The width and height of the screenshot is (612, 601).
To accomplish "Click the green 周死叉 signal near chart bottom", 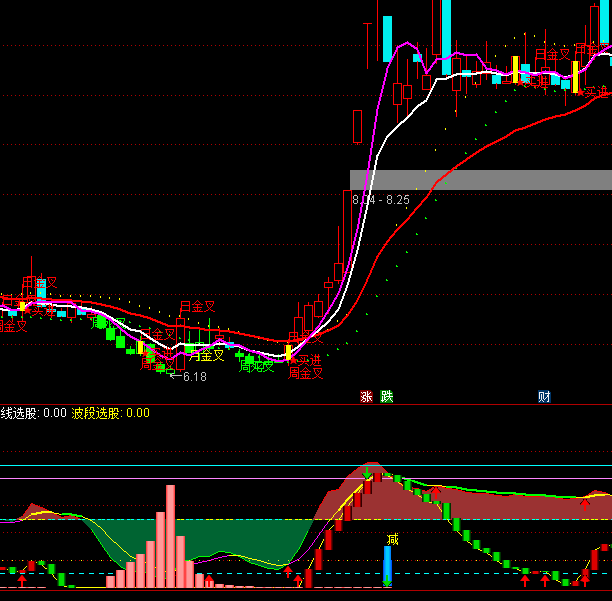I will (x=256, y=367).
